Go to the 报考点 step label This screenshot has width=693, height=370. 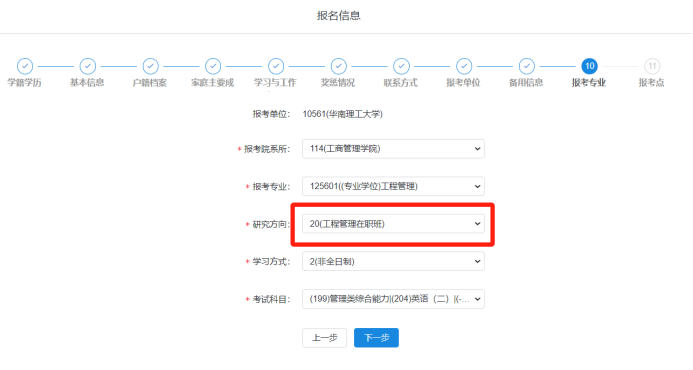[652, 83]
